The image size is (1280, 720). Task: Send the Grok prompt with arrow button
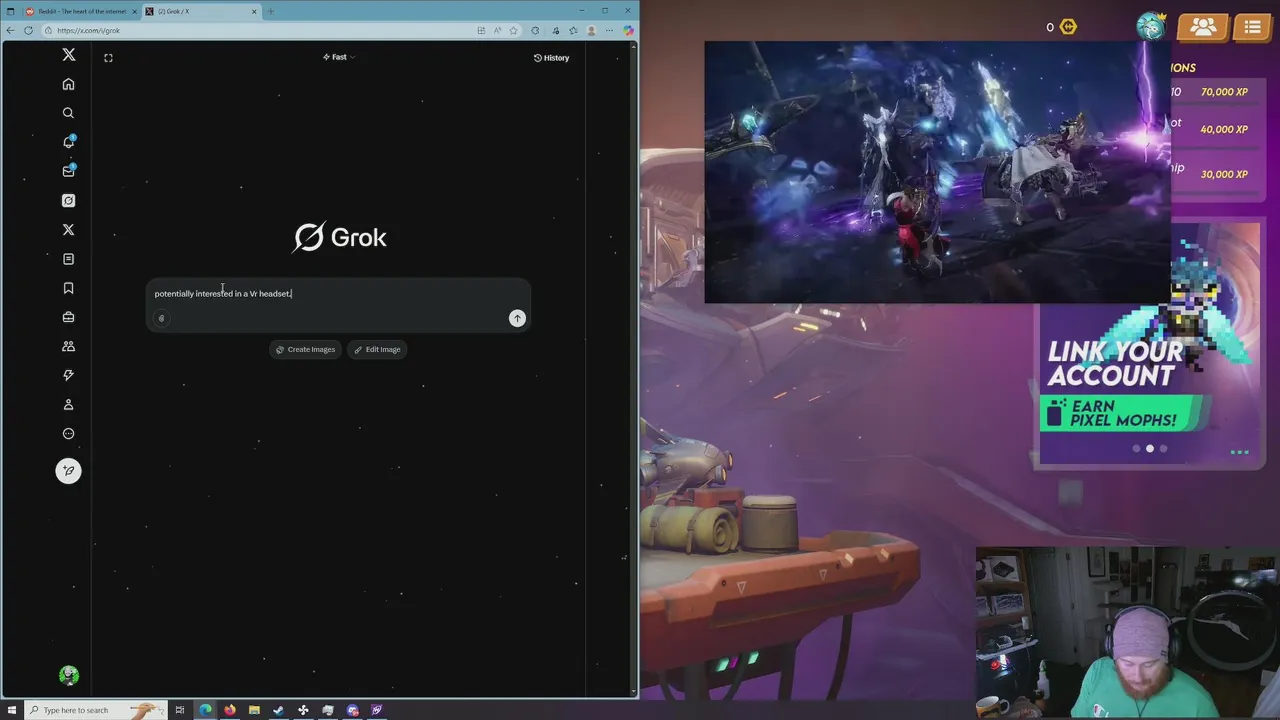(517, 318)
